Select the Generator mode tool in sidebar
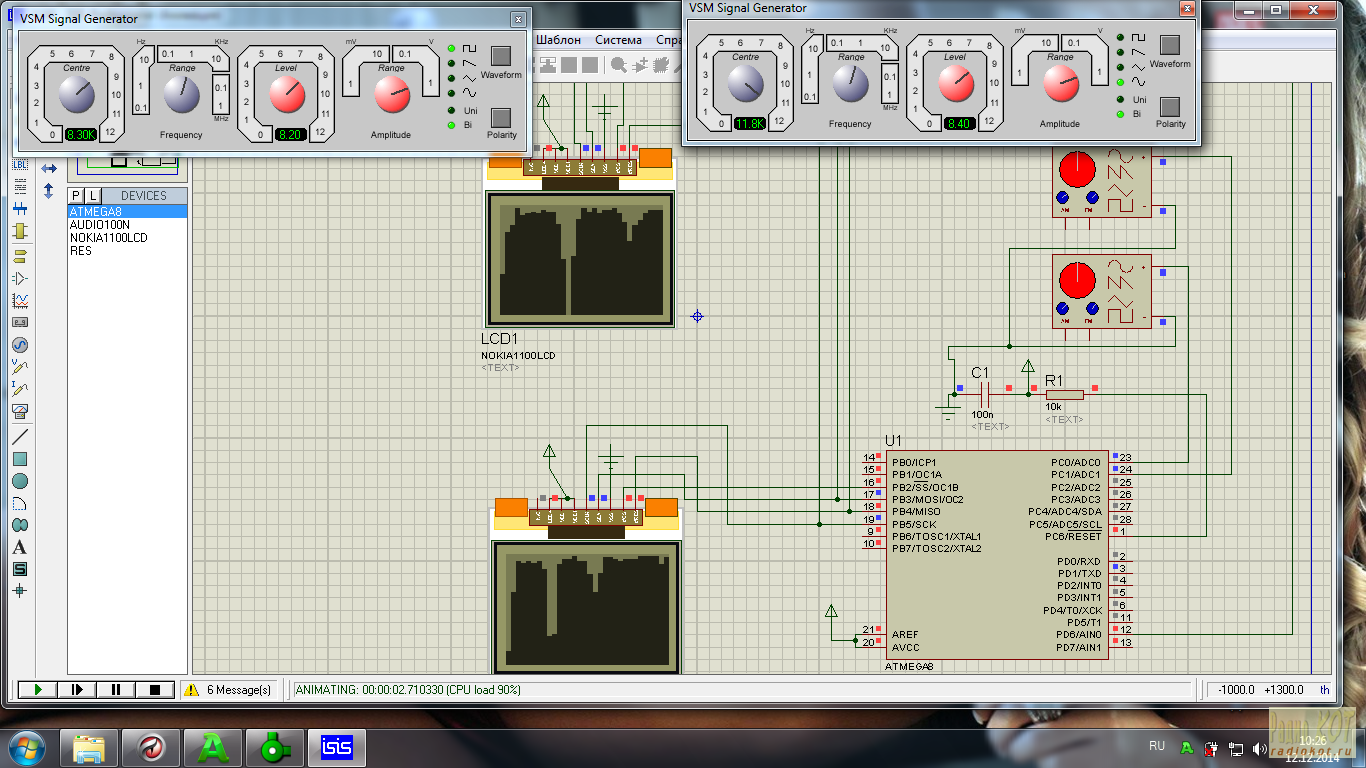Viewport: 1366px width, 768px height. point(19,345)
